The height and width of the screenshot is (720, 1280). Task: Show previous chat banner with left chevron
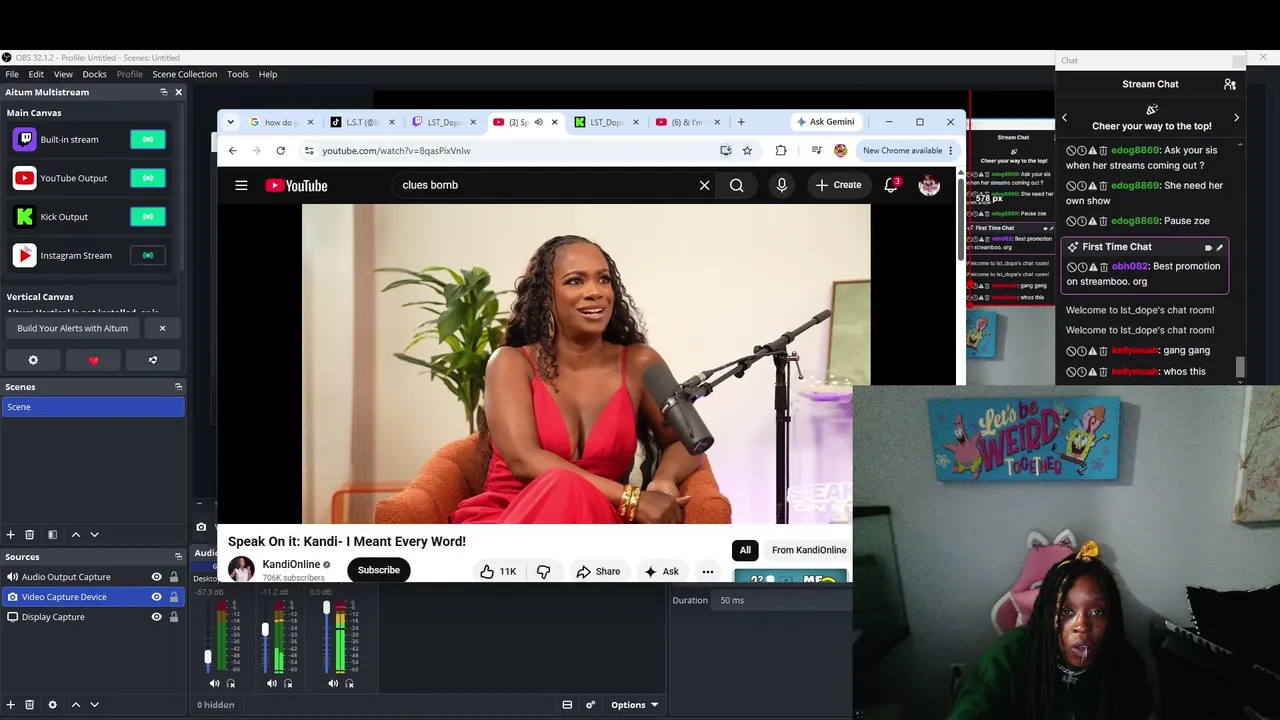pos(1064,118)
